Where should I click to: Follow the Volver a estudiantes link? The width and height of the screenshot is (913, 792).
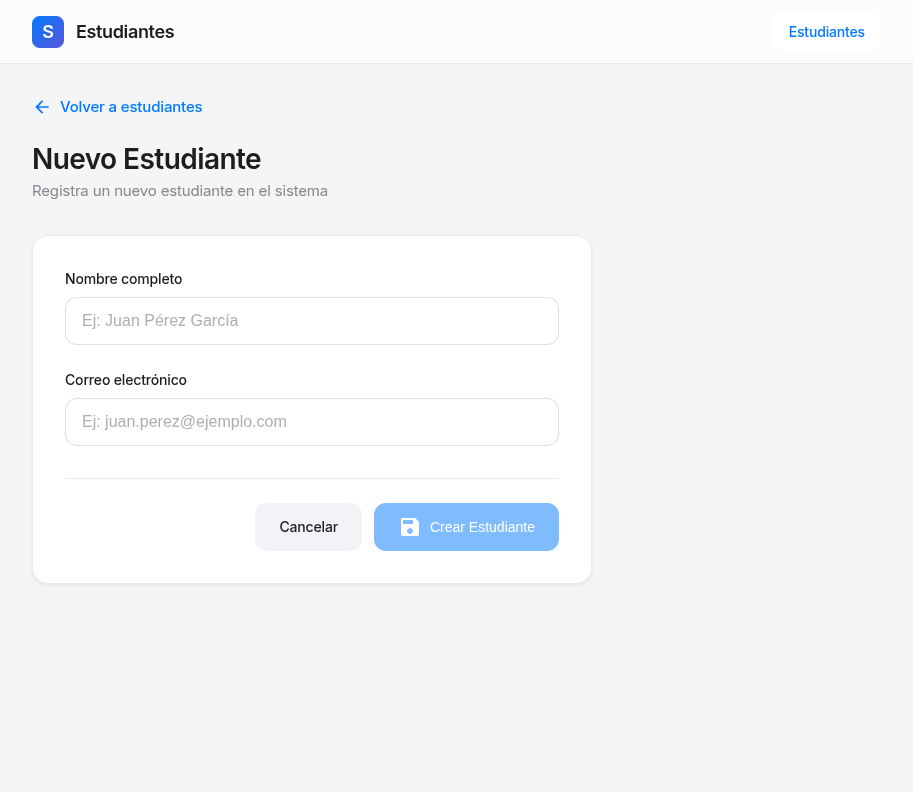click(131, 107)
